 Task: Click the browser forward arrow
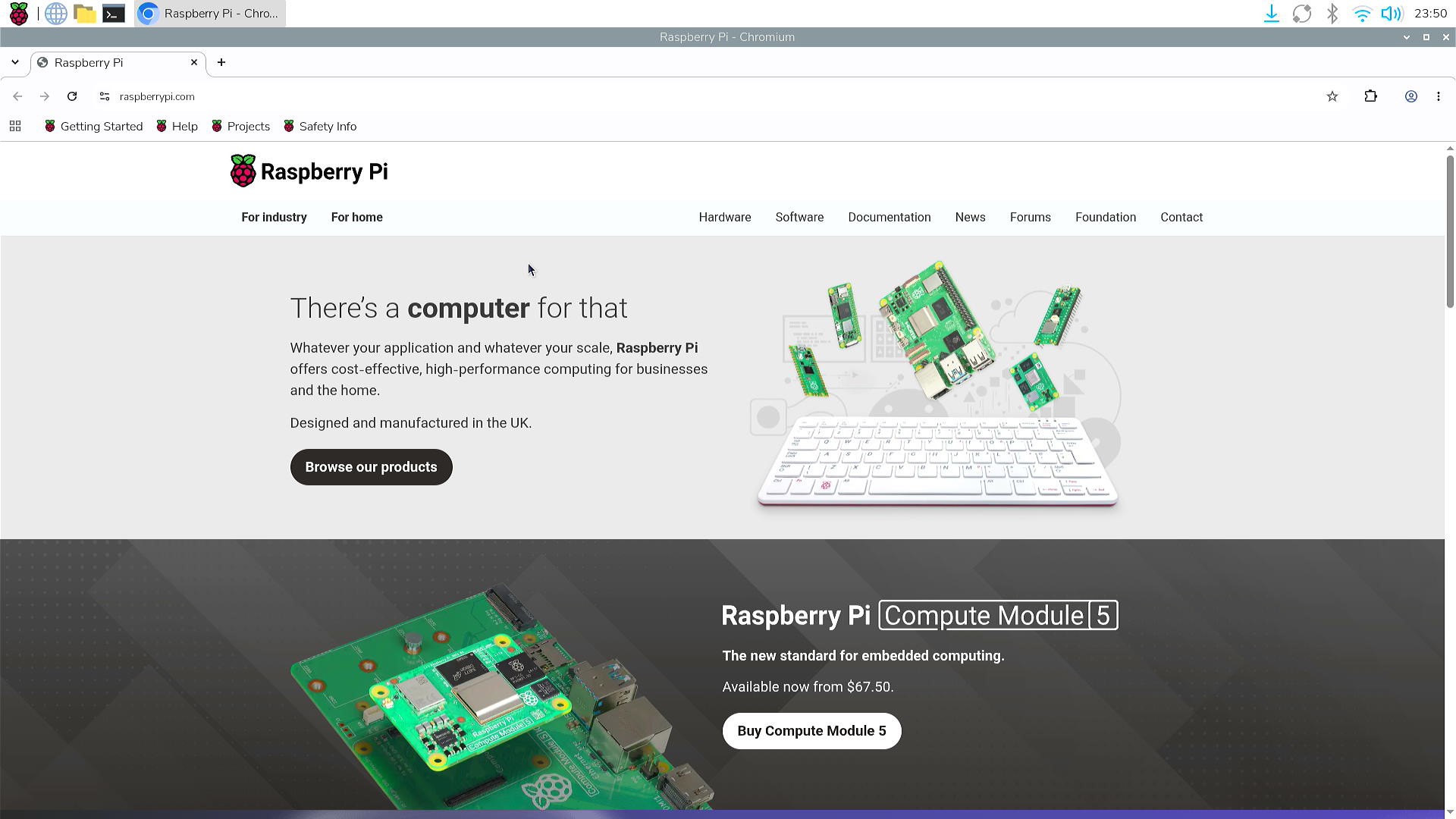click(45, 96)
